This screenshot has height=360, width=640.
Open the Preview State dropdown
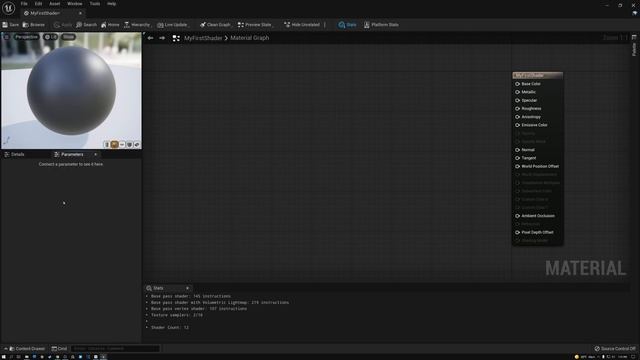pyautogui.click(x=255, y=25)
